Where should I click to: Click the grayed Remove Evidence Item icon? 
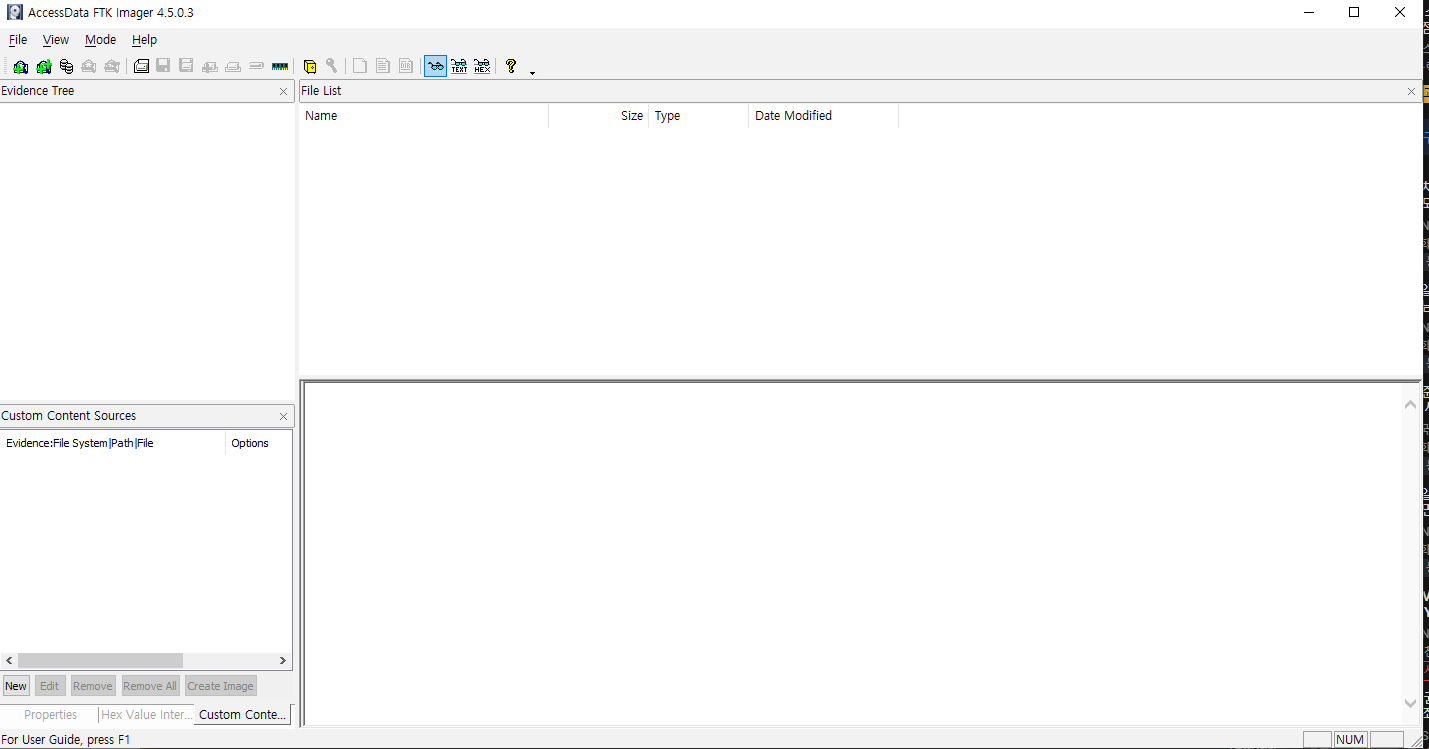coord(89,67)
